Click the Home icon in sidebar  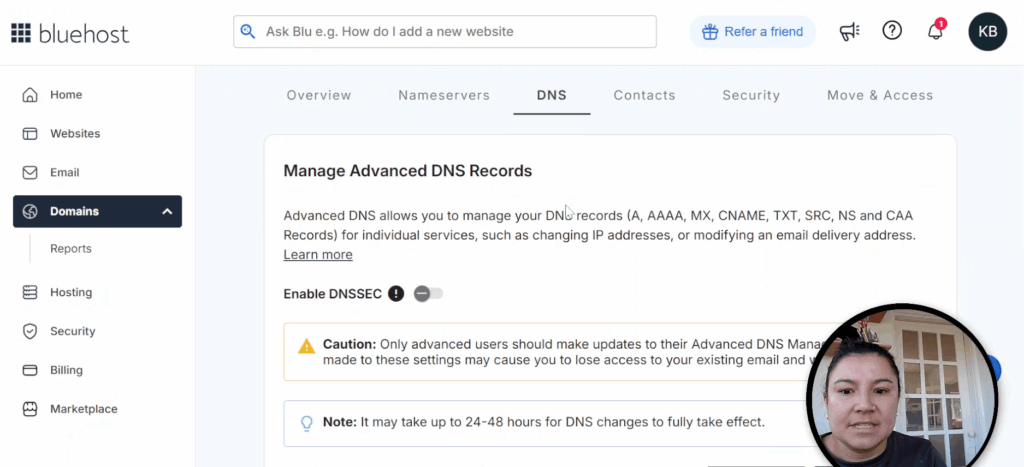(30, 95)
